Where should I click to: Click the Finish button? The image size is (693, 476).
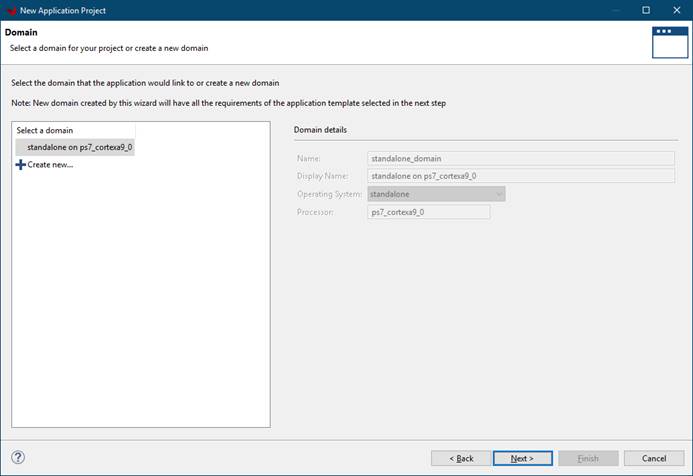(x=588, y=458)
